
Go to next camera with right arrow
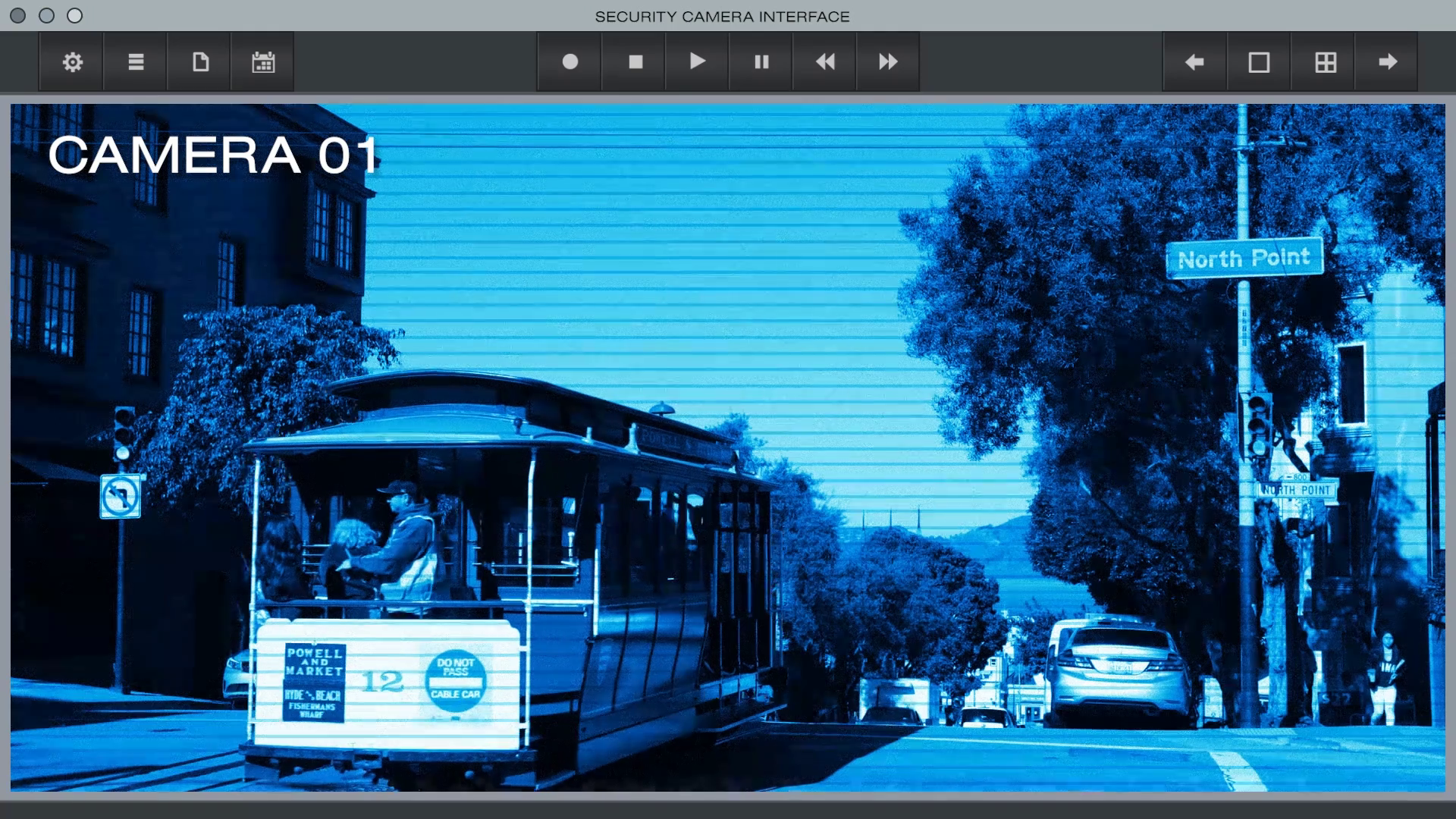(x=1388, y=62)
